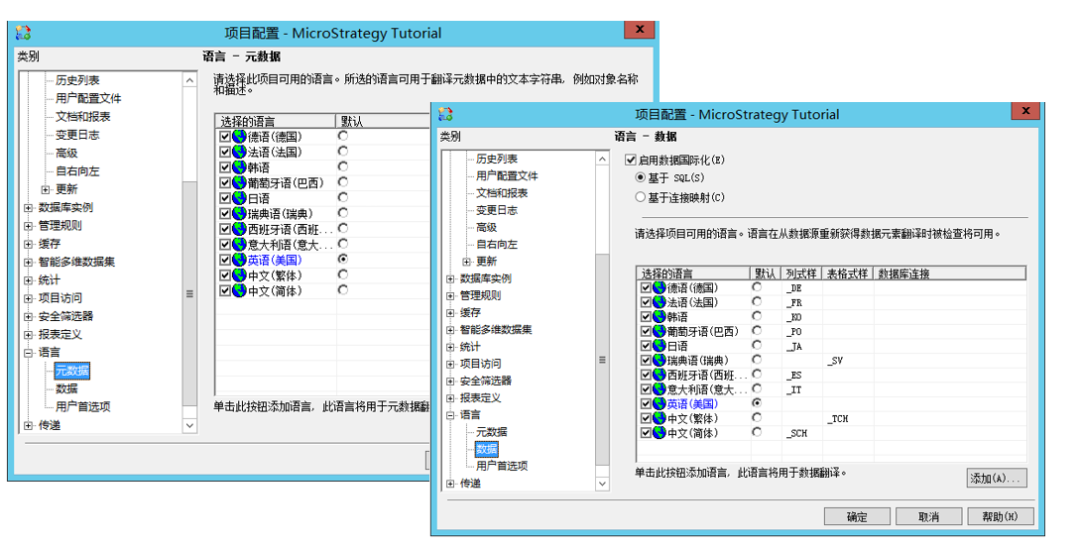The height and width of the screenshot is (547, 1080).
Task: Click globe icon for 日语 in front window
Action: [659, 345]
